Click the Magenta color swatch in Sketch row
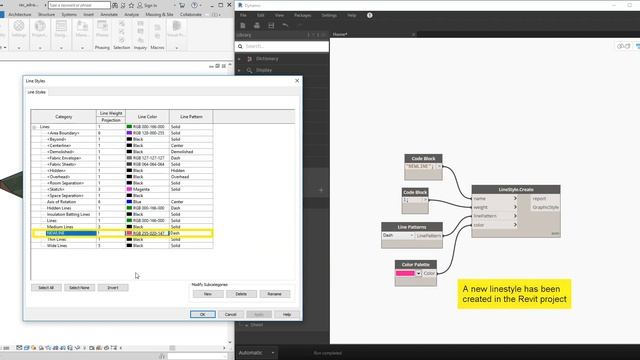640x360 pixels. [x=129, y=189]
